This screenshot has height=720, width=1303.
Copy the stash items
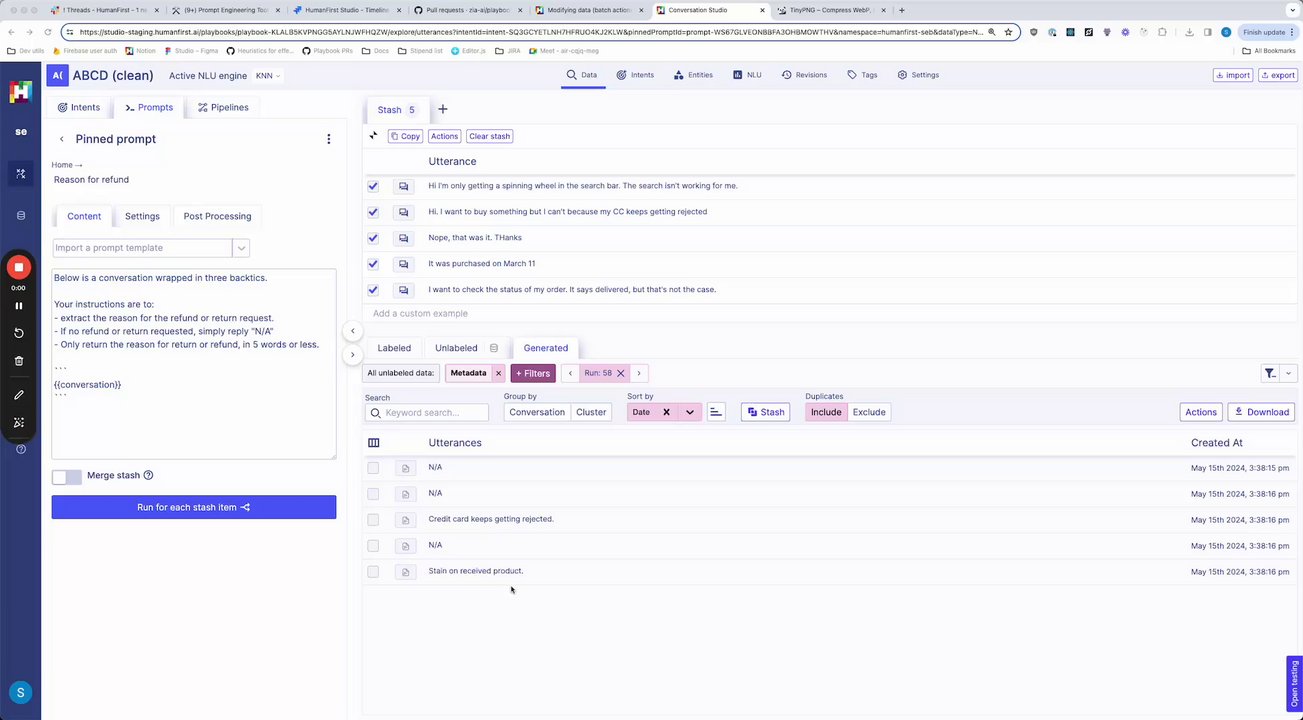pyautogui.click(x=405, y=136)
